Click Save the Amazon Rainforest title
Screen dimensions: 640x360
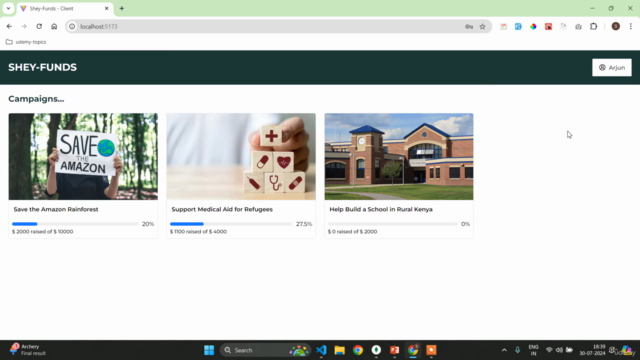click(x=56, y=209)
